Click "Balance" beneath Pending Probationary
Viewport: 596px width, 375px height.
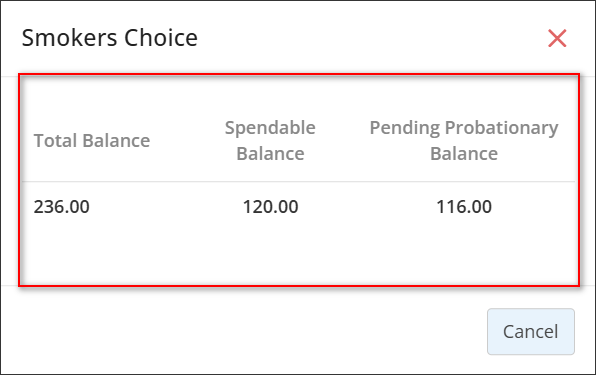pos(464,154)
